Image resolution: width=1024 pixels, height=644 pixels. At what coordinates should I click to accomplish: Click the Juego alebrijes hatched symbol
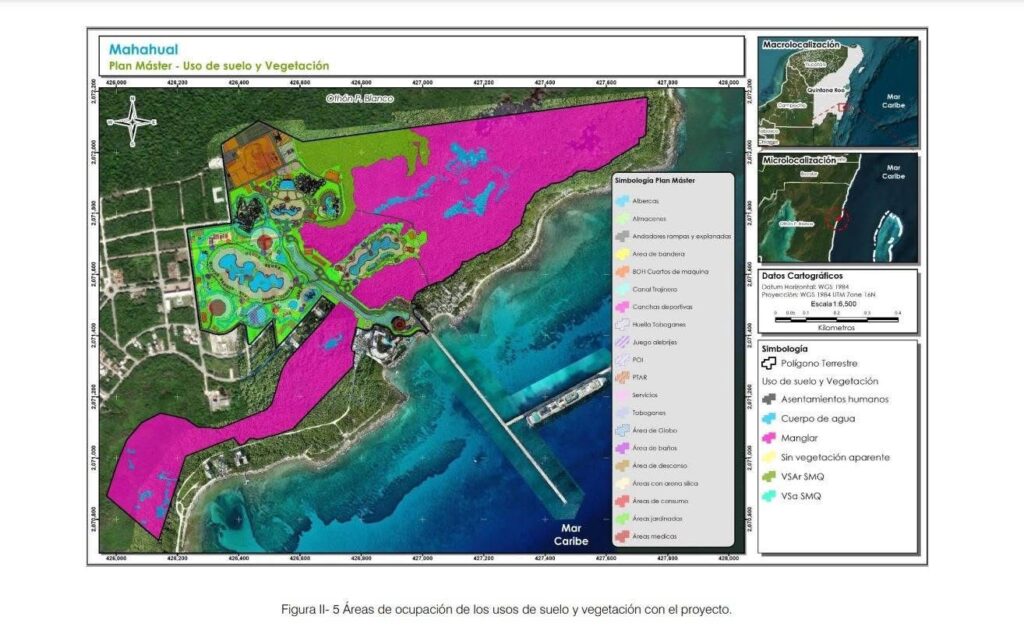pyautogui.click(x=622, y=341)
